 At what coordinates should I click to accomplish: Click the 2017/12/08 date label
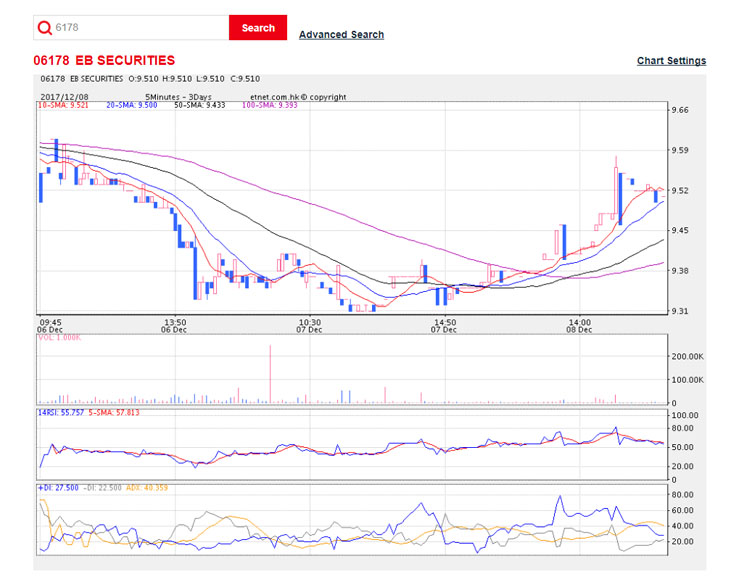pos(64,97)
